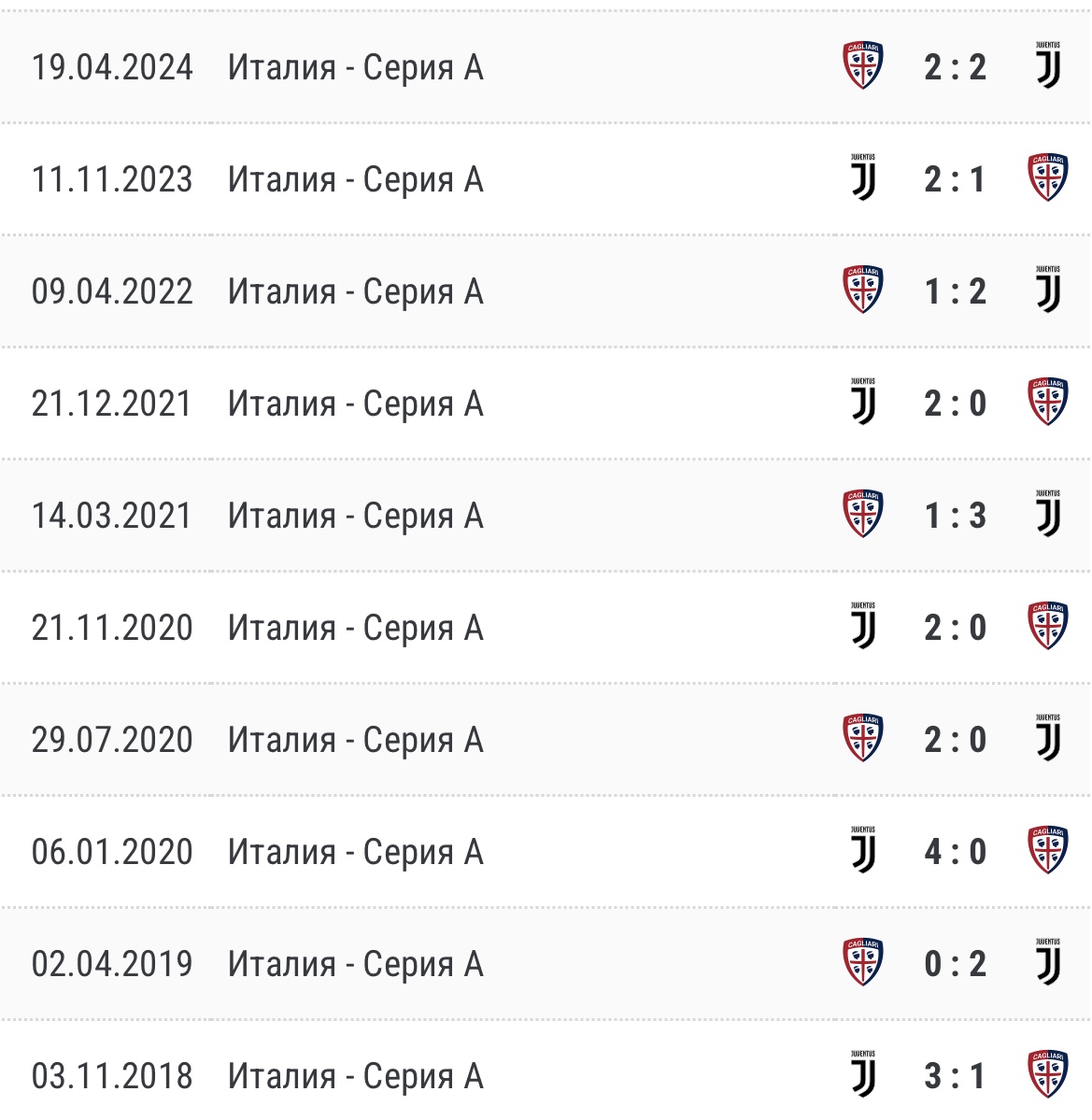This screenshot has width=1092, height=1120.
Task: Click Juventus logo in 02.04.2019 match
Action: point(1048,963)
